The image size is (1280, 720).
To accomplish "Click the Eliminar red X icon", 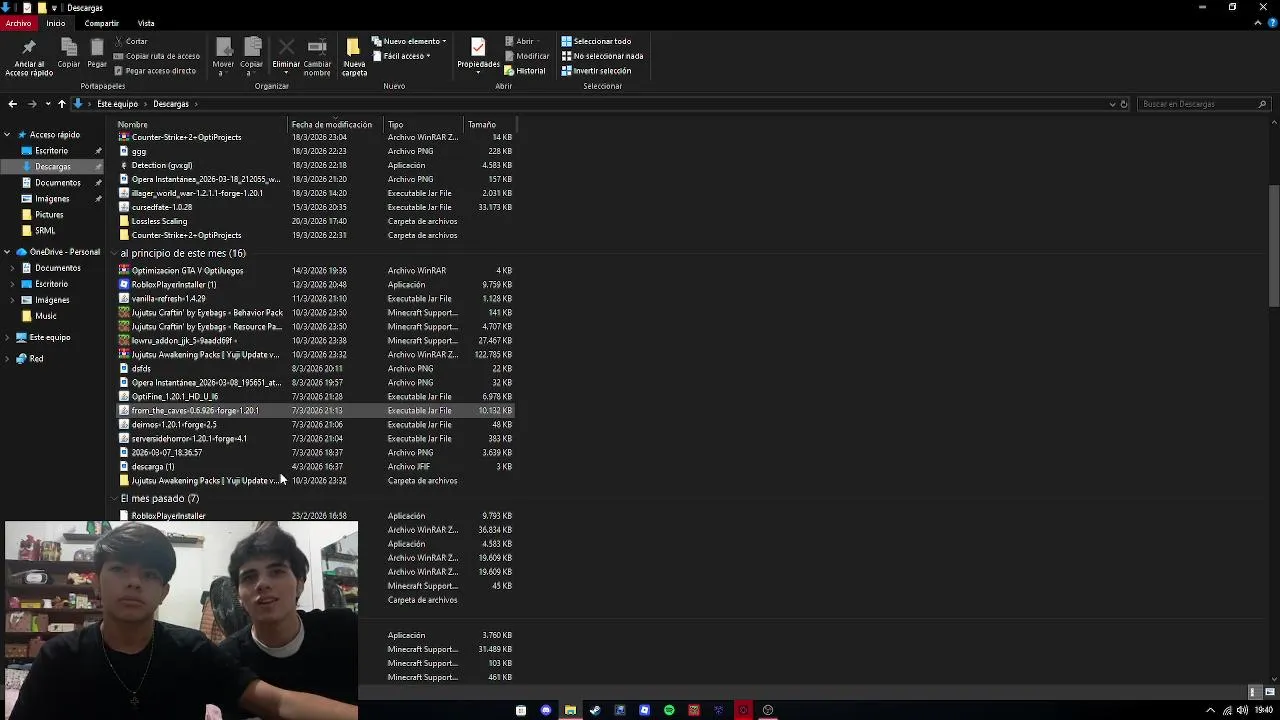I will (x=286, y=47).
